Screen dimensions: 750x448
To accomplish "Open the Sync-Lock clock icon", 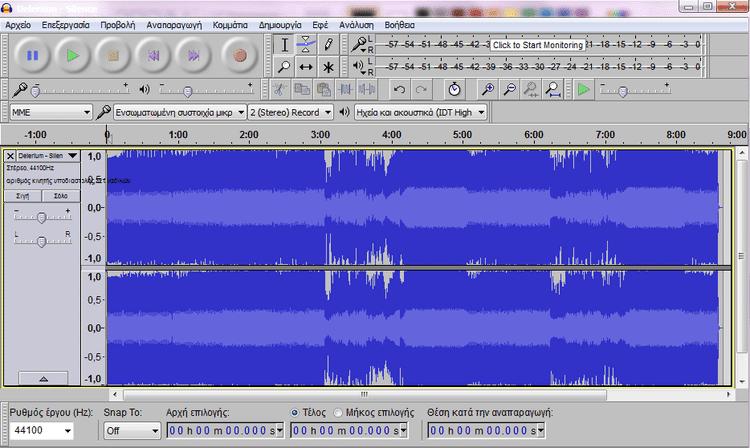I will tap(454, 89).
